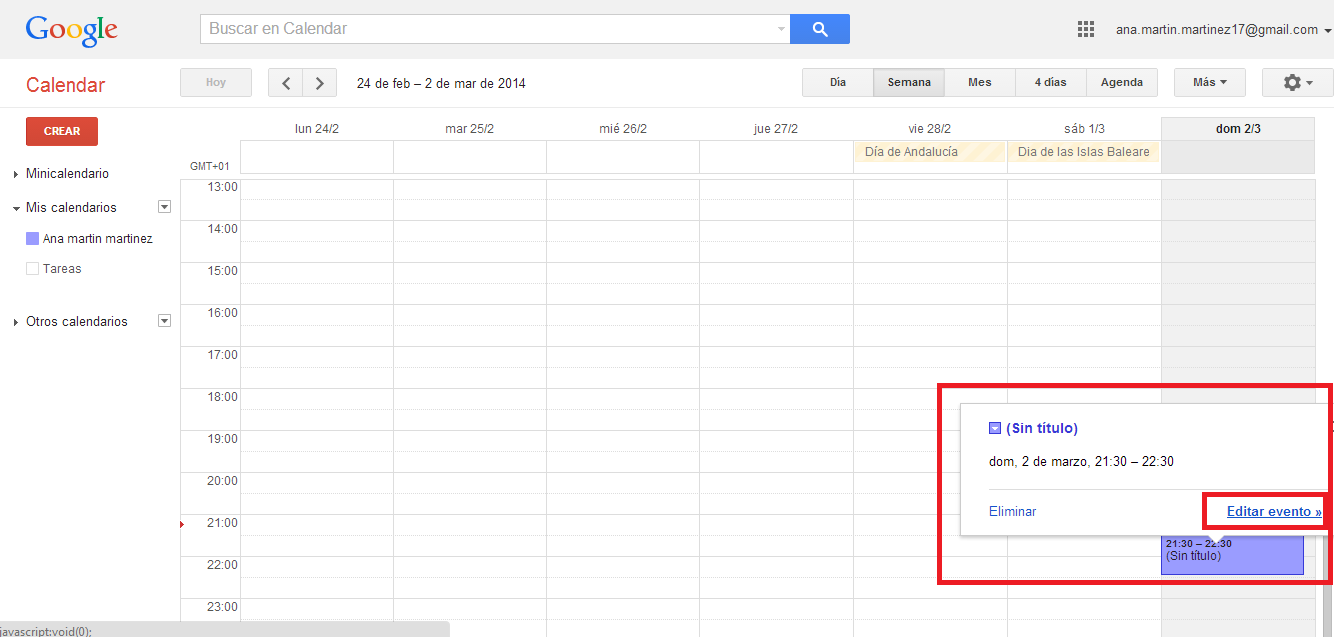Click the Hoy button
This screenshot has height=637, width=1334.
pyautogui.click(x=216, y=83)
